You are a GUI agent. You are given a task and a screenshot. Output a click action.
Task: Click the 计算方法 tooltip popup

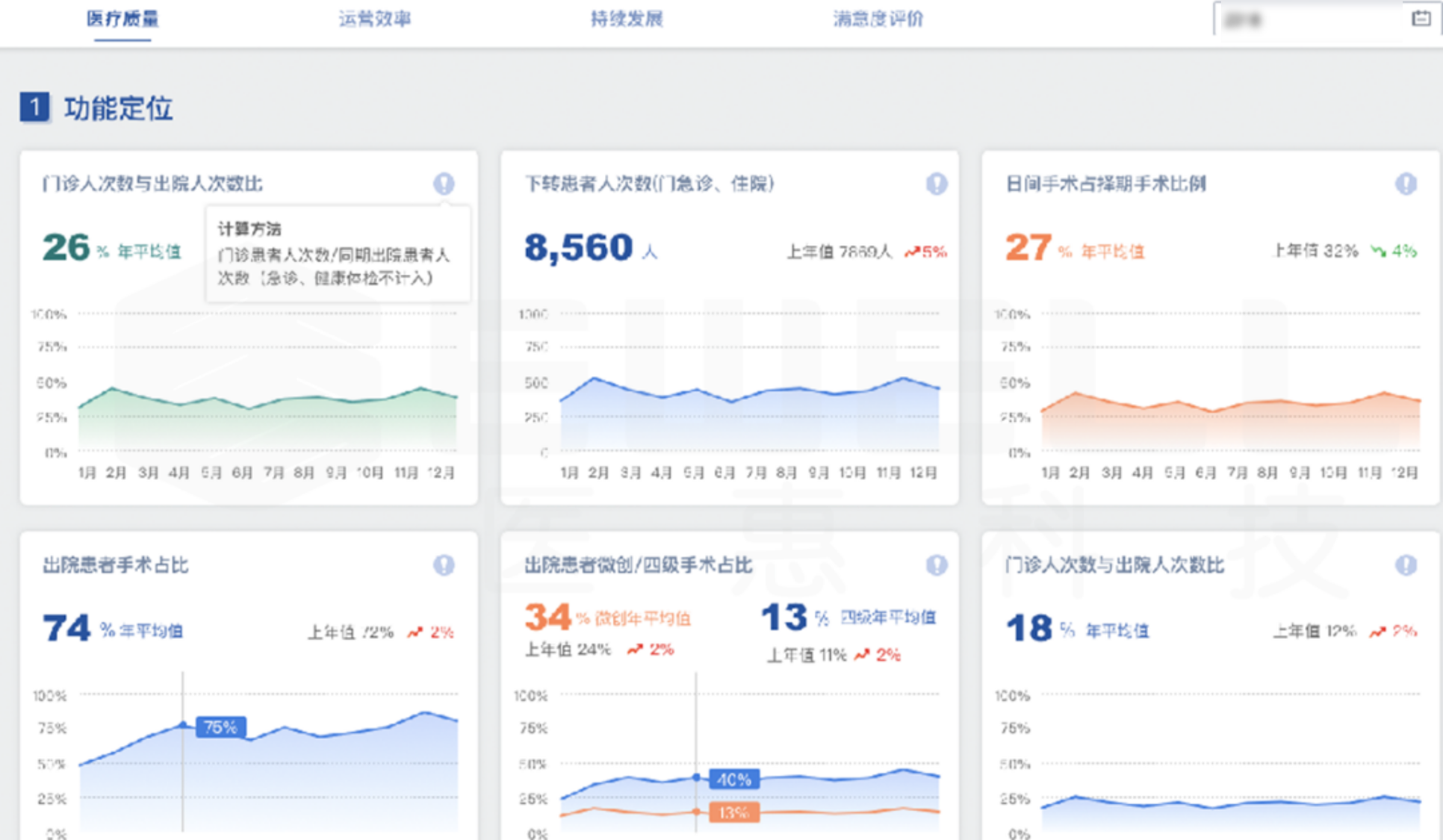coord(338,254)
